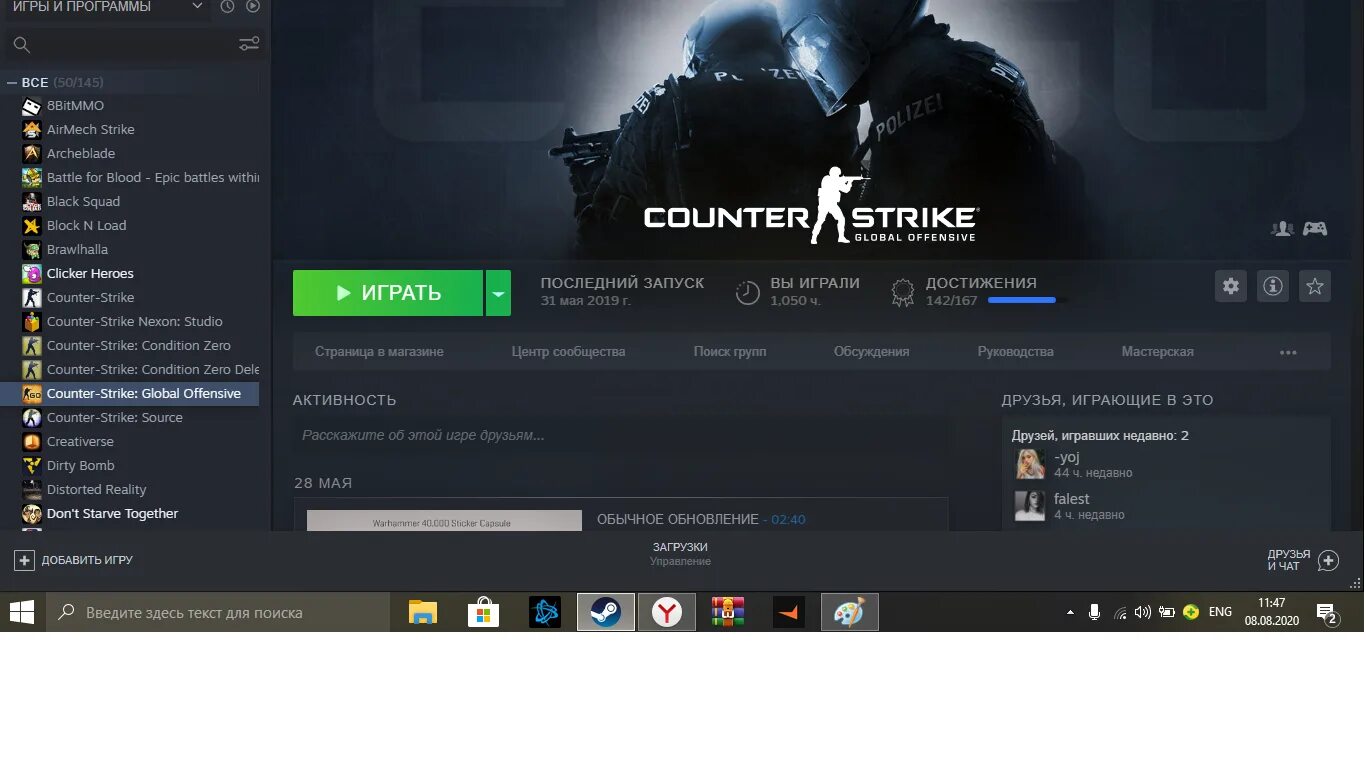1366x768 pixels.
Task: Open the volume tray icon
Action: [1143, 612]
